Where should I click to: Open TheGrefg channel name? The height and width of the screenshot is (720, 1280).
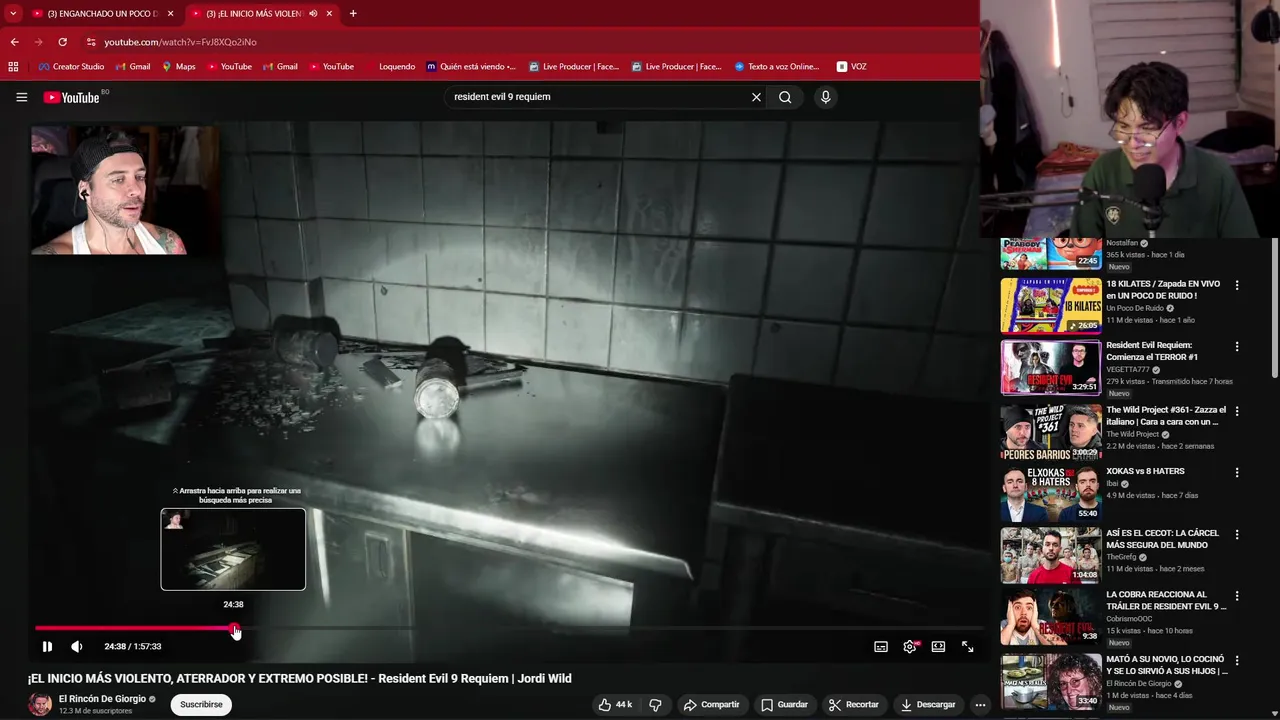(x=1122, y=557)
